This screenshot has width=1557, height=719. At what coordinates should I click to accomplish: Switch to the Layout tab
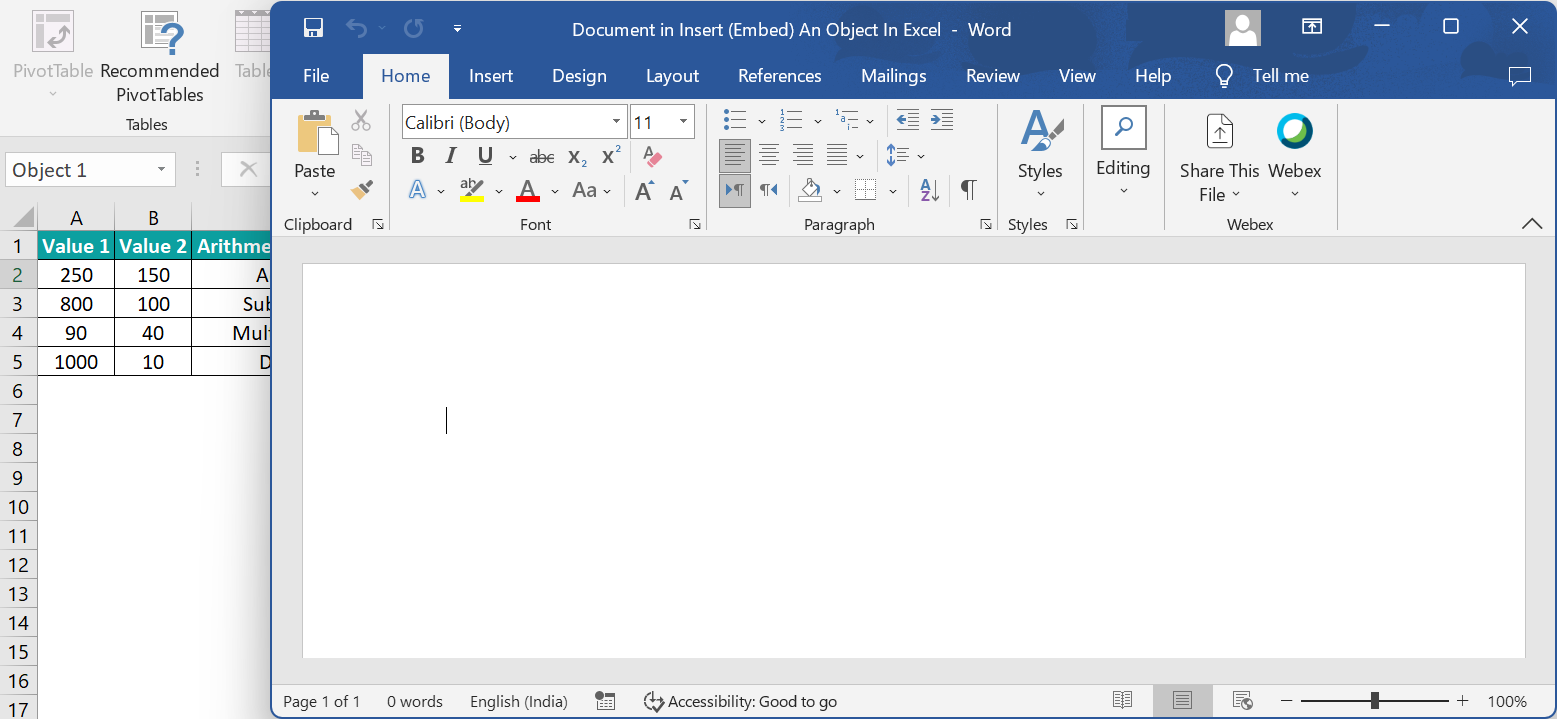pyautogui.click(x=672, y=76)
